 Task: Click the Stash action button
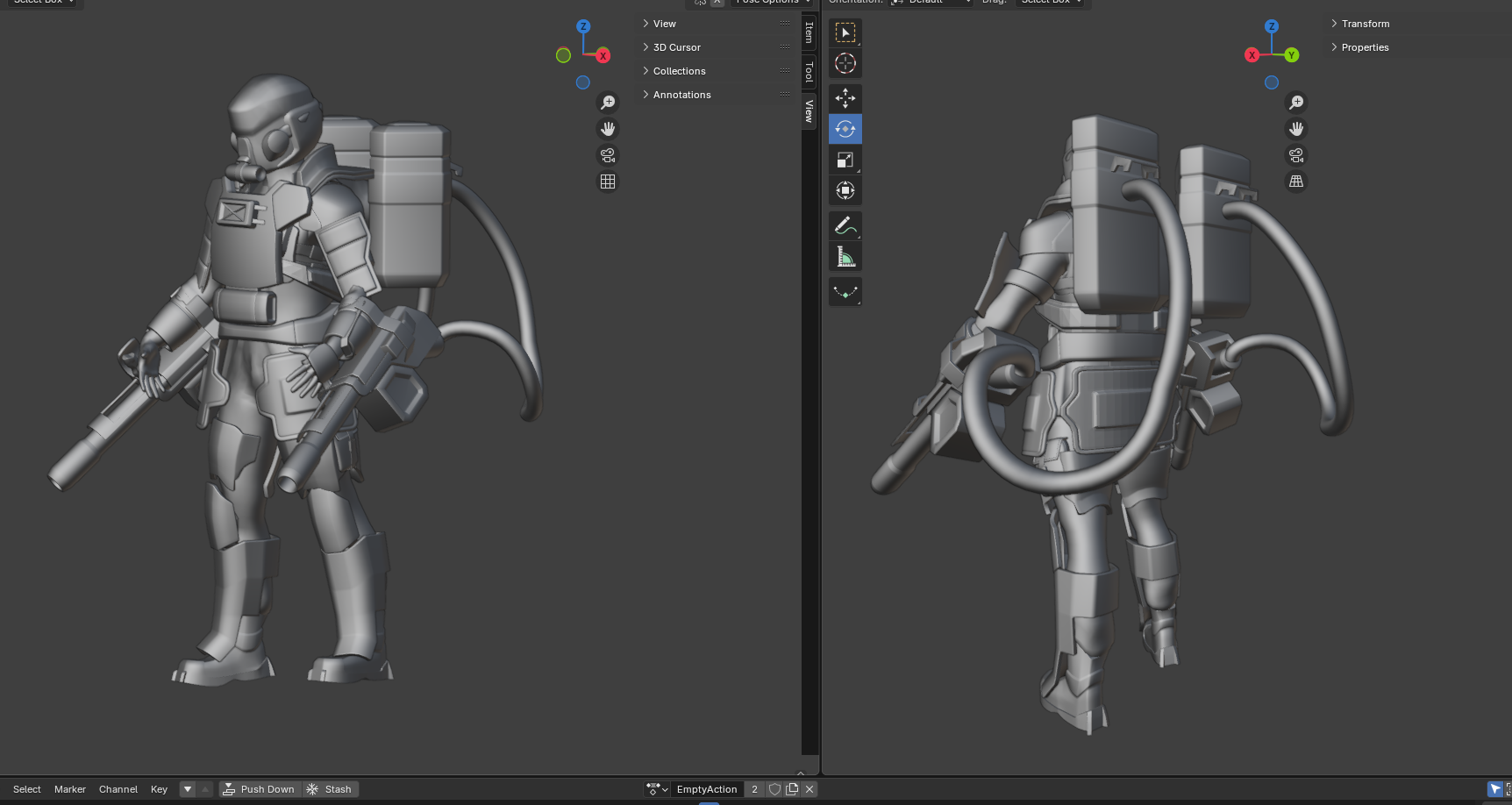pos(331,789)
